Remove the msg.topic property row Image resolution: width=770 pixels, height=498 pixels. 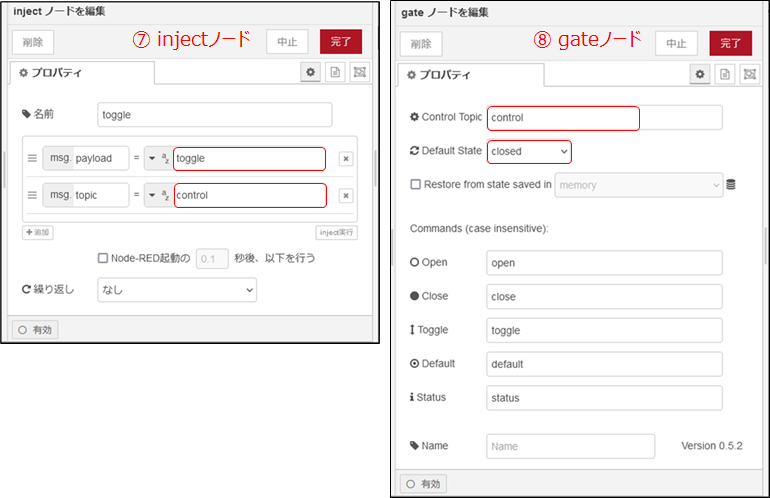pyautogui.click(x=345, y=196)
